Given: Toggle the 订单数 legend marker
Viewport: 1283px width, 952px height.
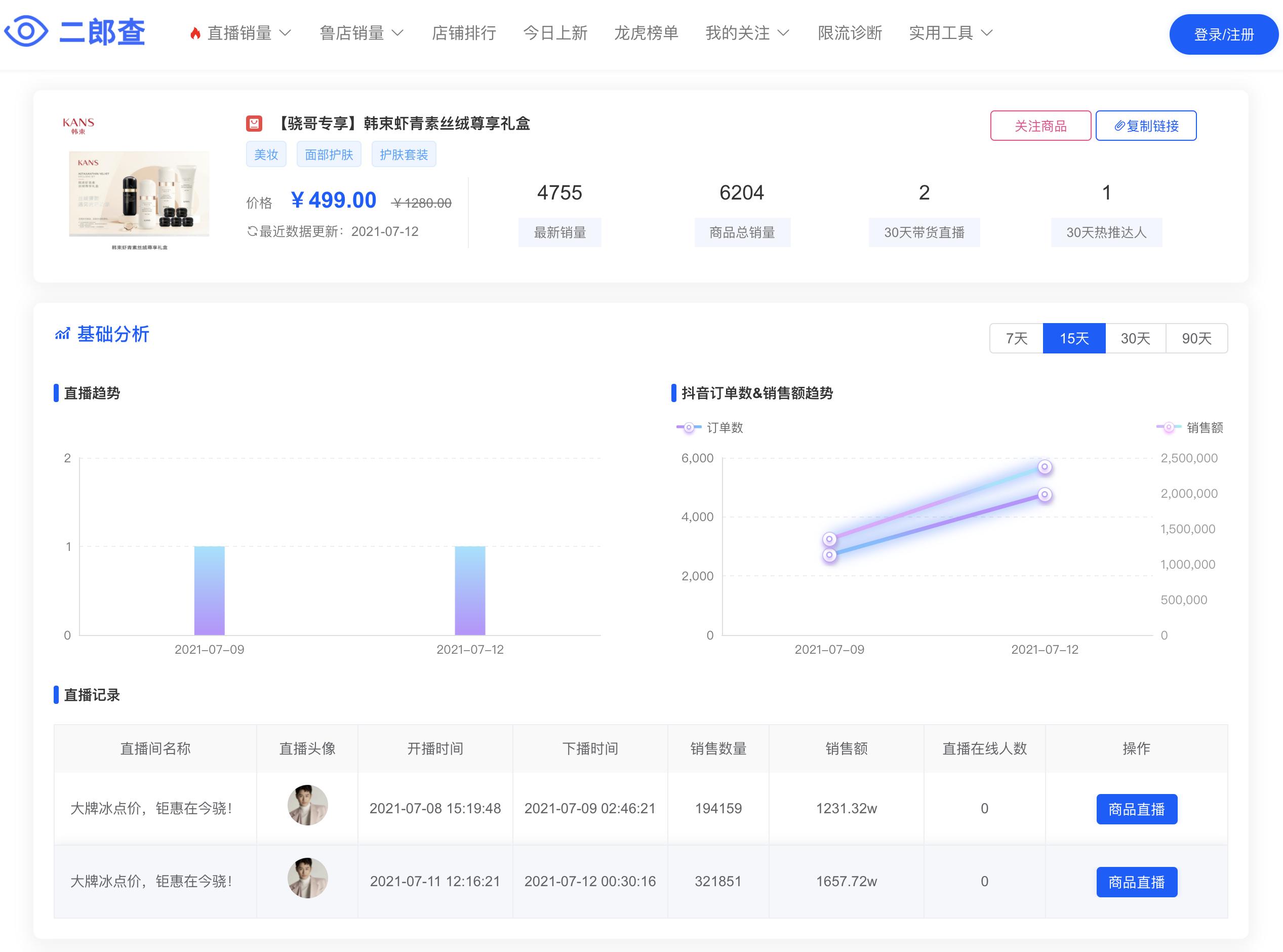Looking at the screenshot, I should (689, 427).
